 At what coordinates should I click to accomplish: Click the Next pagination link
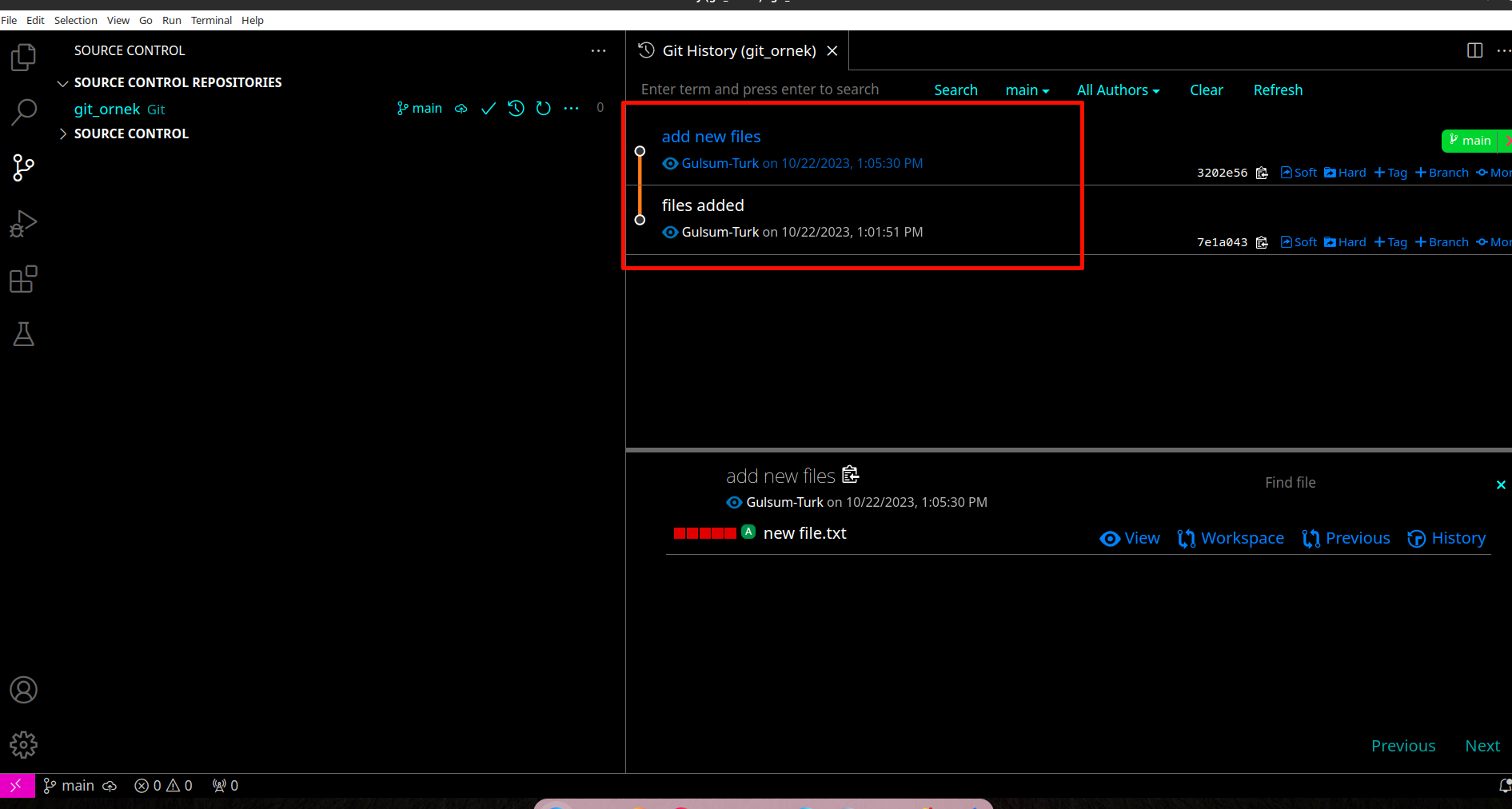(1482, 746)
